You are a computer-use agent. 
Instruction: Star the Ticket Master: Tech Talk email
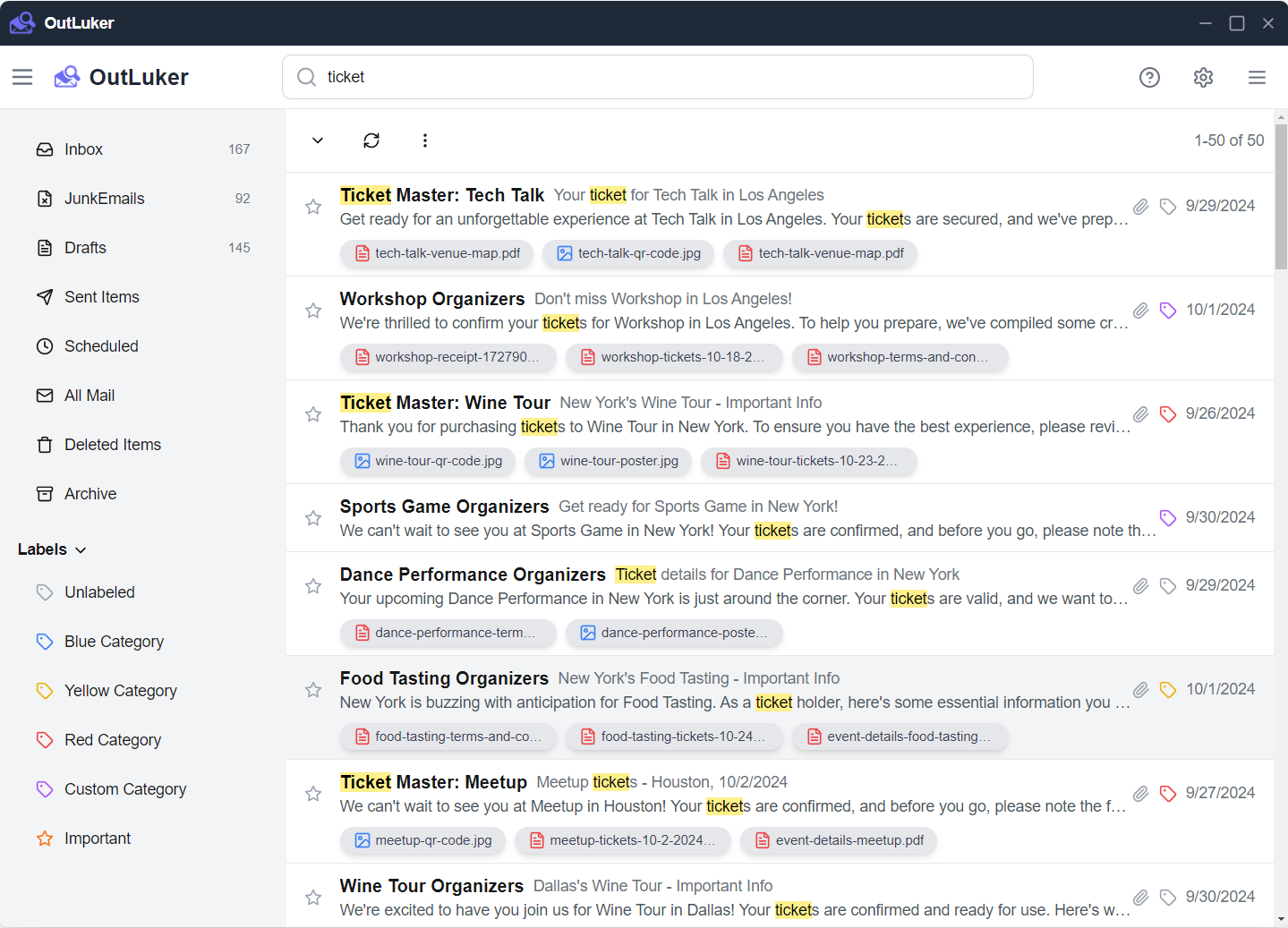tap(312, 207)
